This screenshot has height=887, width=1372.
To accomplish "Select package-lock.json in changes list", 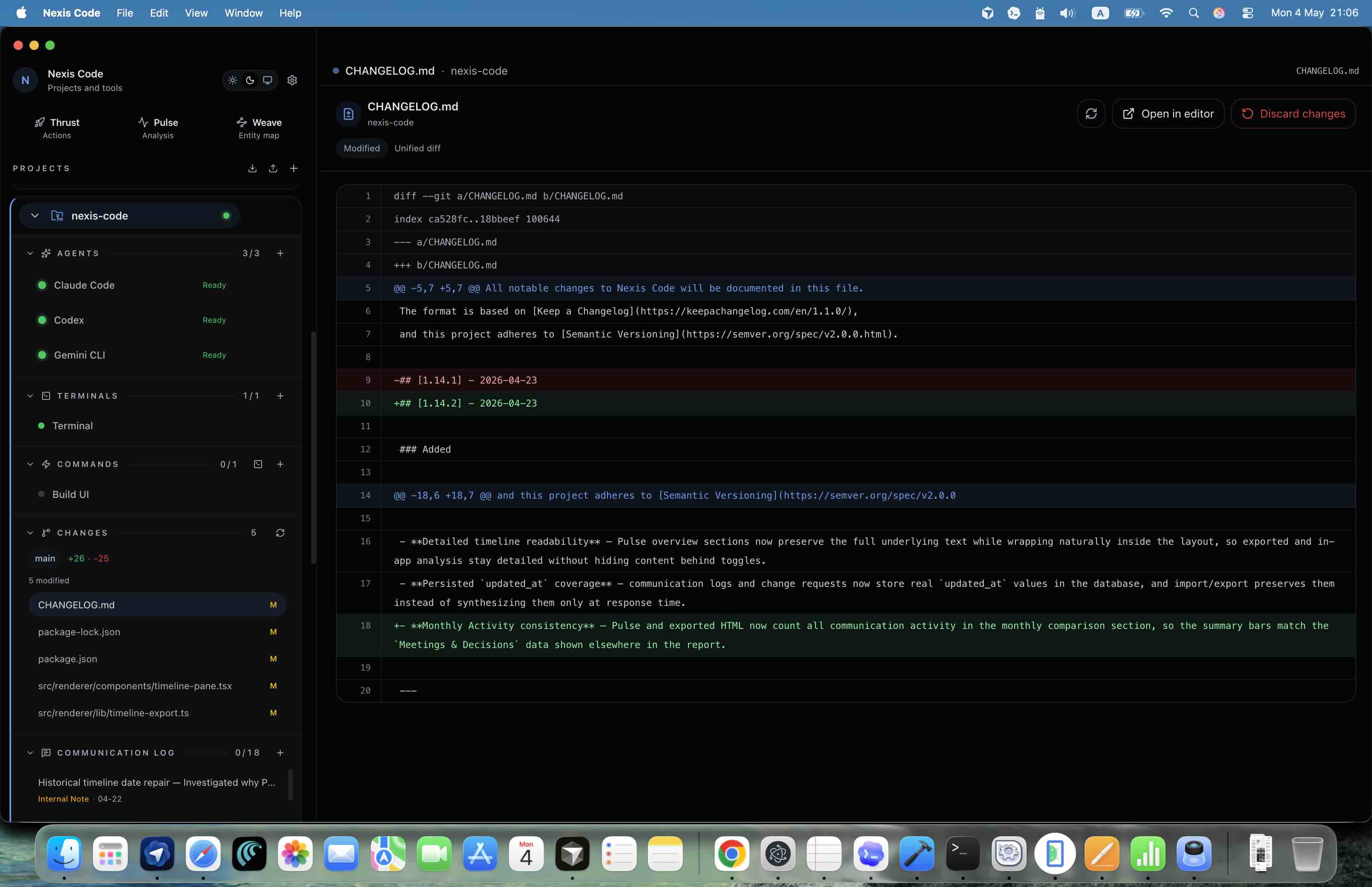I will click(x=157, y=632).
